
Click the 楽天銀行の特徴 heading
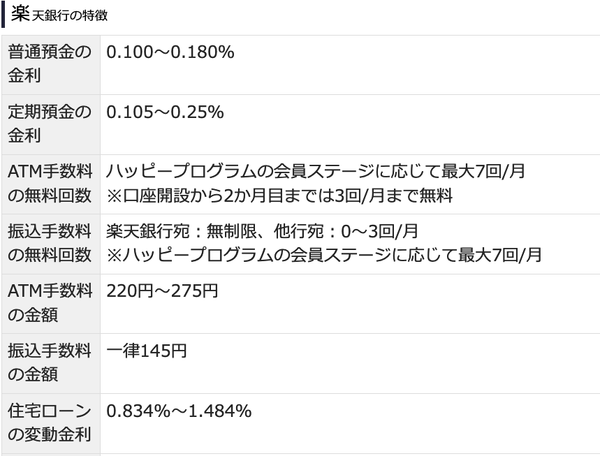point(60,15)
